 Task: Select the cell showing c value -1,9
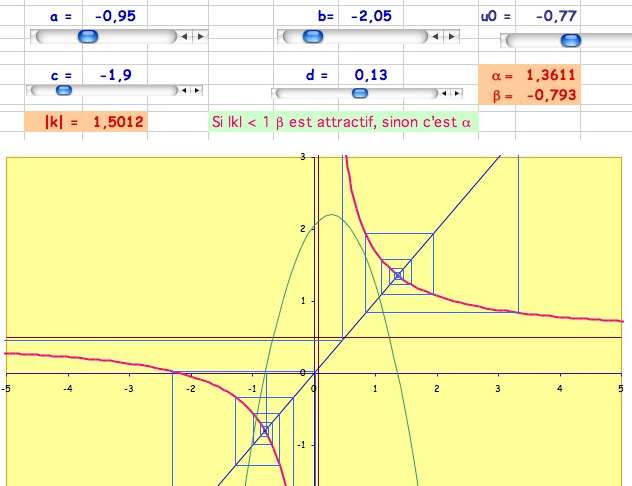[115, 75]
